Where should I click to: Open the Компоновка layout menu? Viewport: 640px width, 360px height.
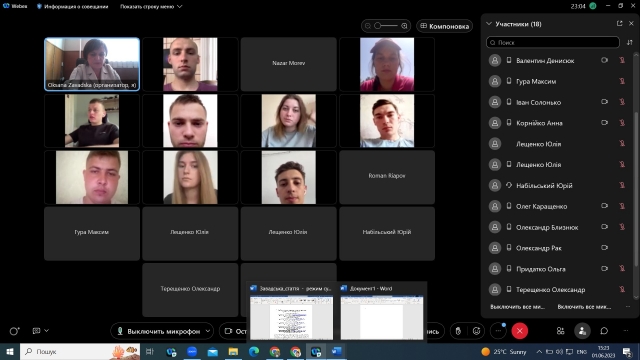point(444,26)
